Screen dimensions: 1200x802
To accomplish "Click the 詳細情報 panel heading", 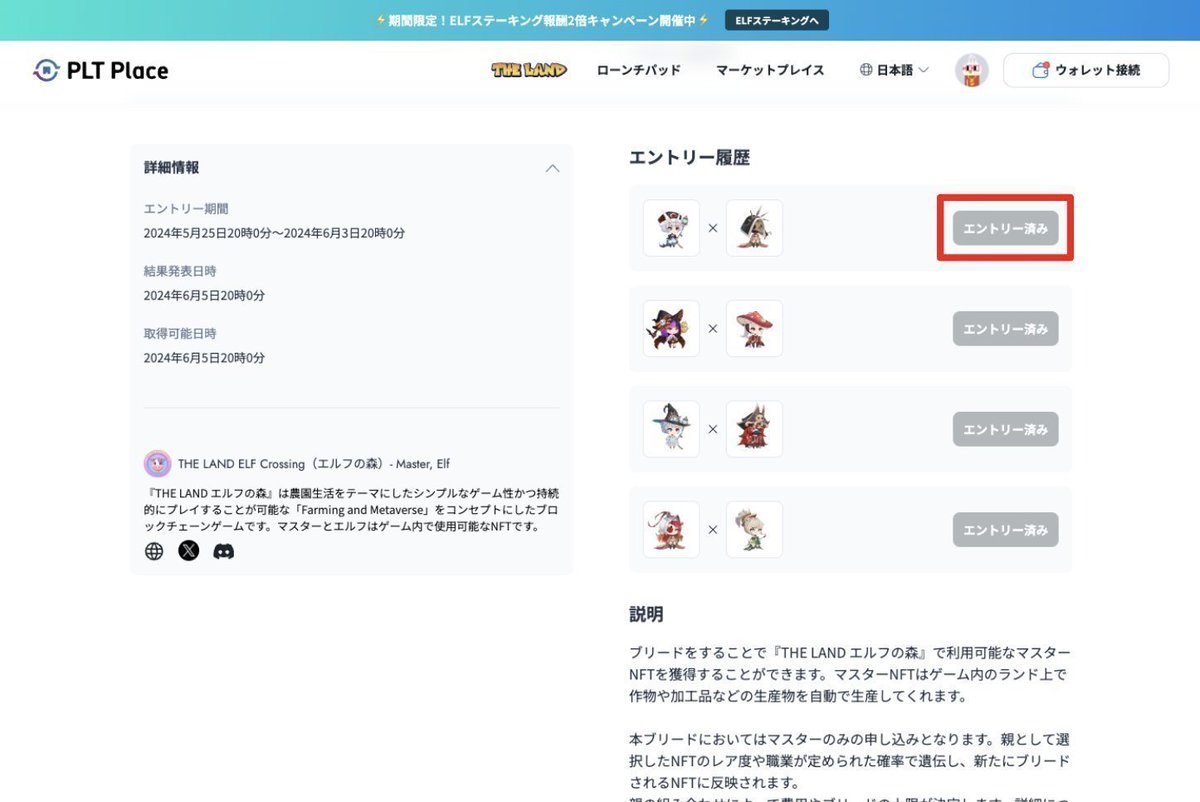I will [x=171, y=168].
